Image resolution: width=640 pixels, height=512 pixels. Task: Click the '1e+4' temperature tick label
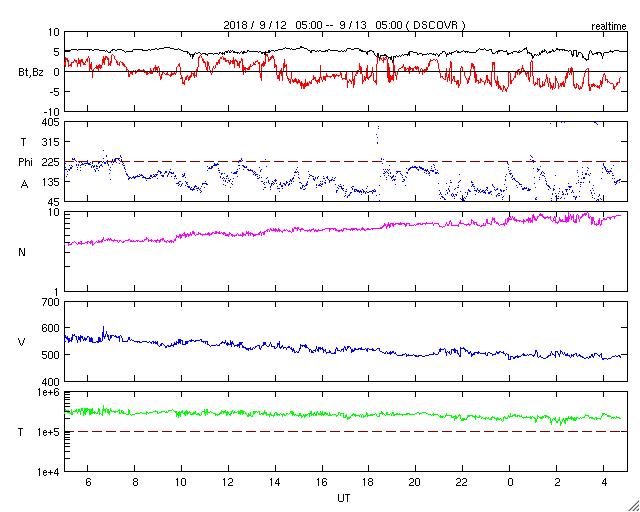[x=49, y=472]
